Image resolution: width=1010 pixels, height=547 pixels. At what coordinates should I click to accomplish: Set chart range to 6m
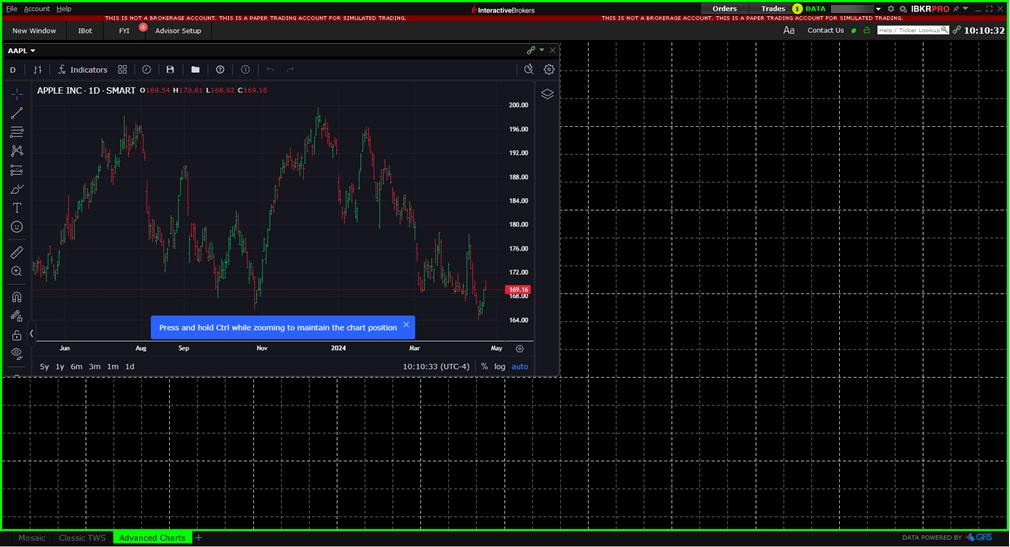[77, 367]
